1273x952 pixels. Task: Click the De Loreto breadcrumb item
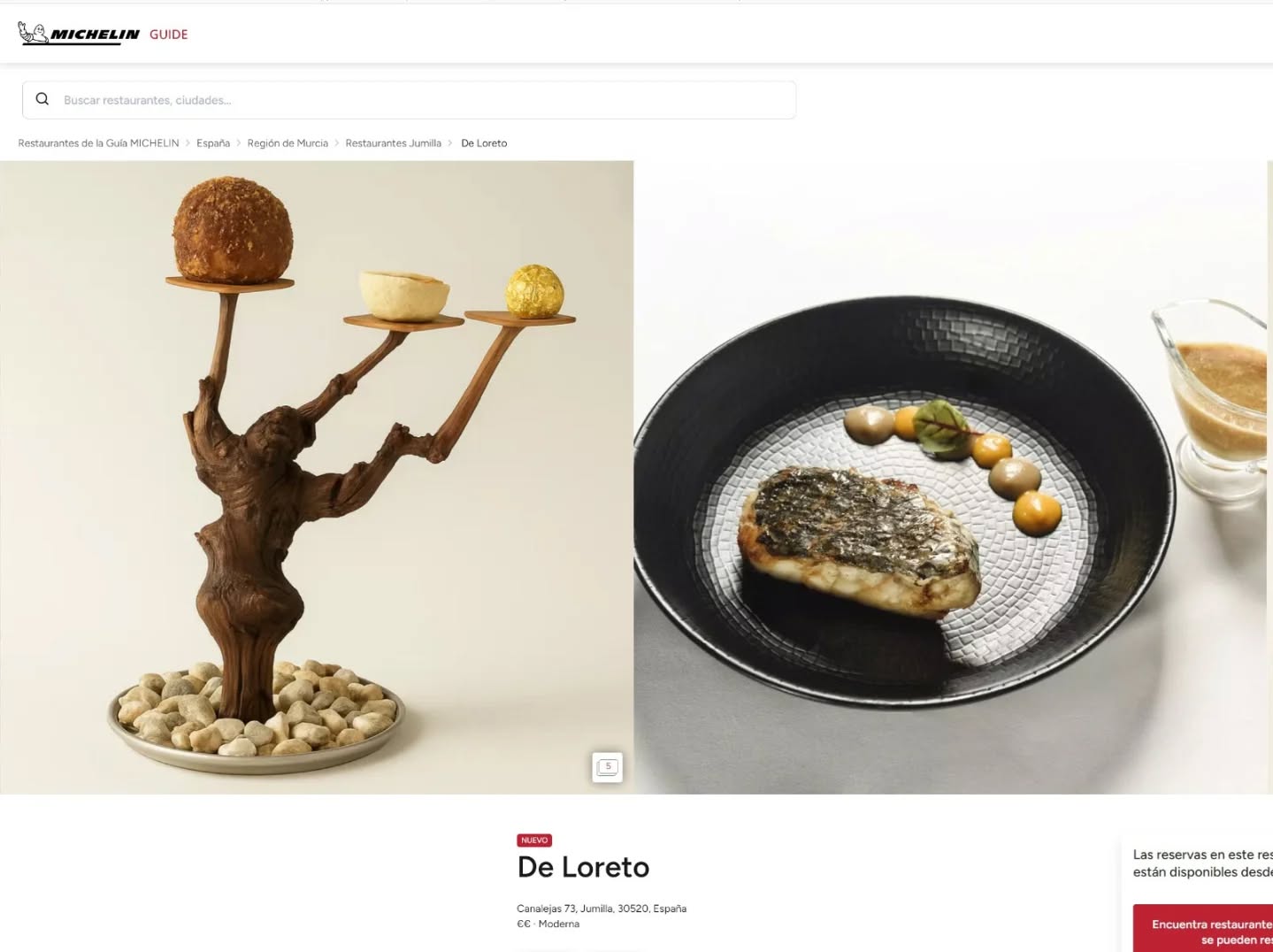pos(484,143)
